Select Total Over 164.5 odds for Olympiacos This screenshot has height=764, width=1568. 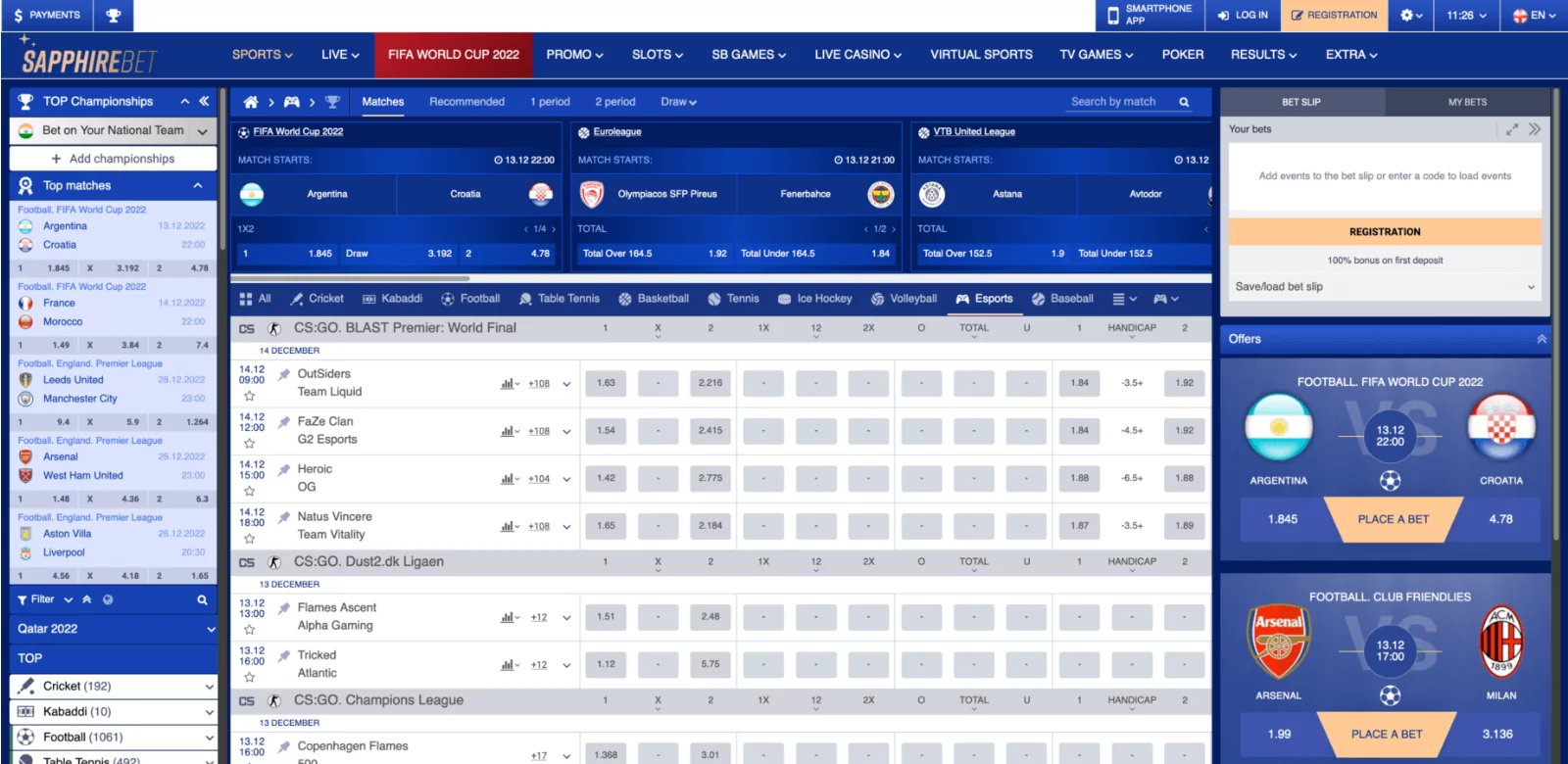click(x=655, y=254)
